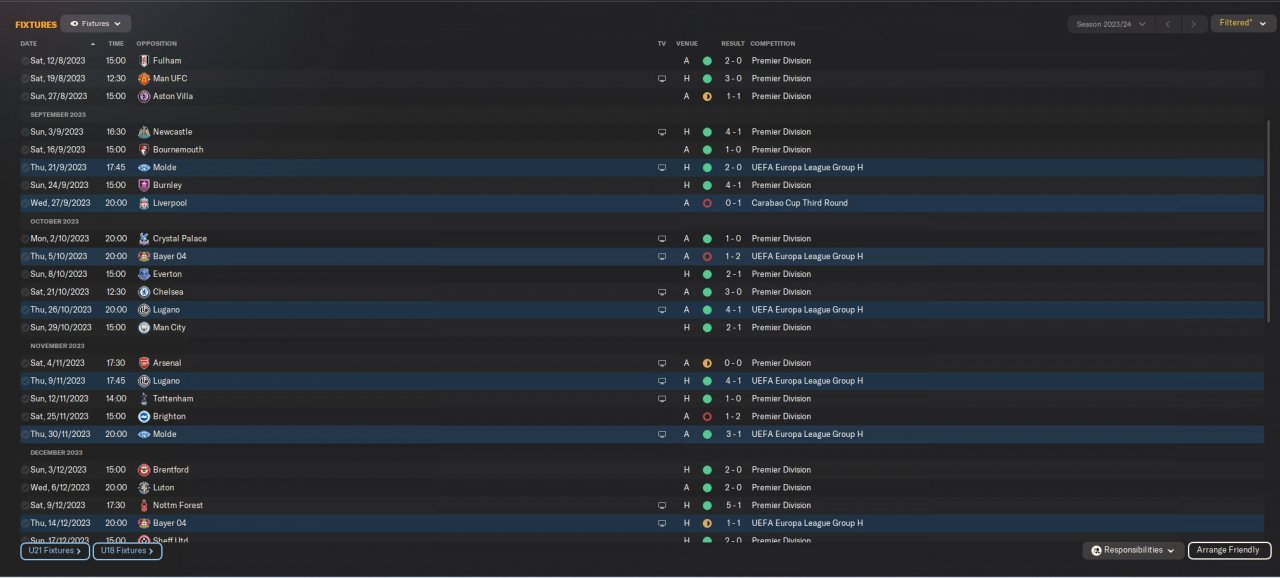Click the Arrange Friendly button
The image size is (1280, 578).
coord(1229,551)
